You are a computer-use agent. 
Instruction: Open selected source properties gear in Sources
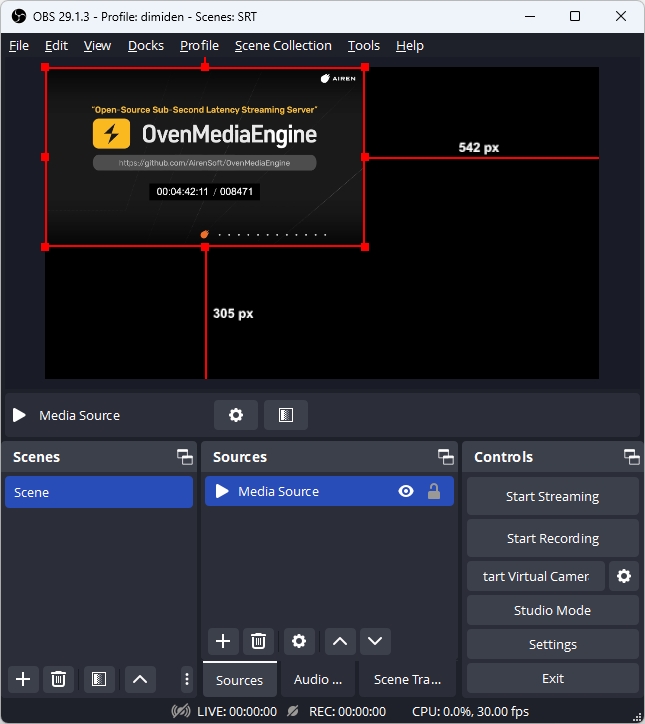(299, 641)
